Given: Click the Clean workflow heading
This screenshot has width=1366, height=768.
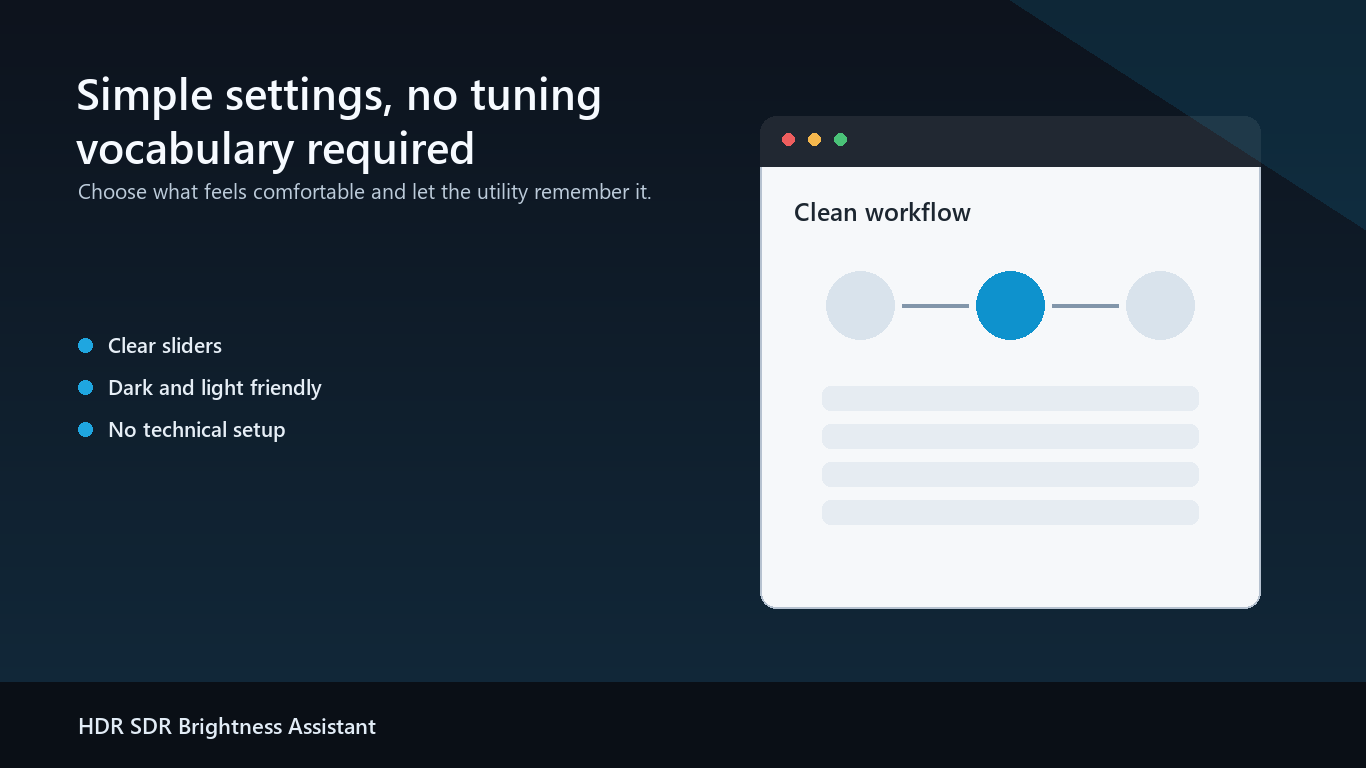Looking at the screenshot, I should (x=882, y=213).
